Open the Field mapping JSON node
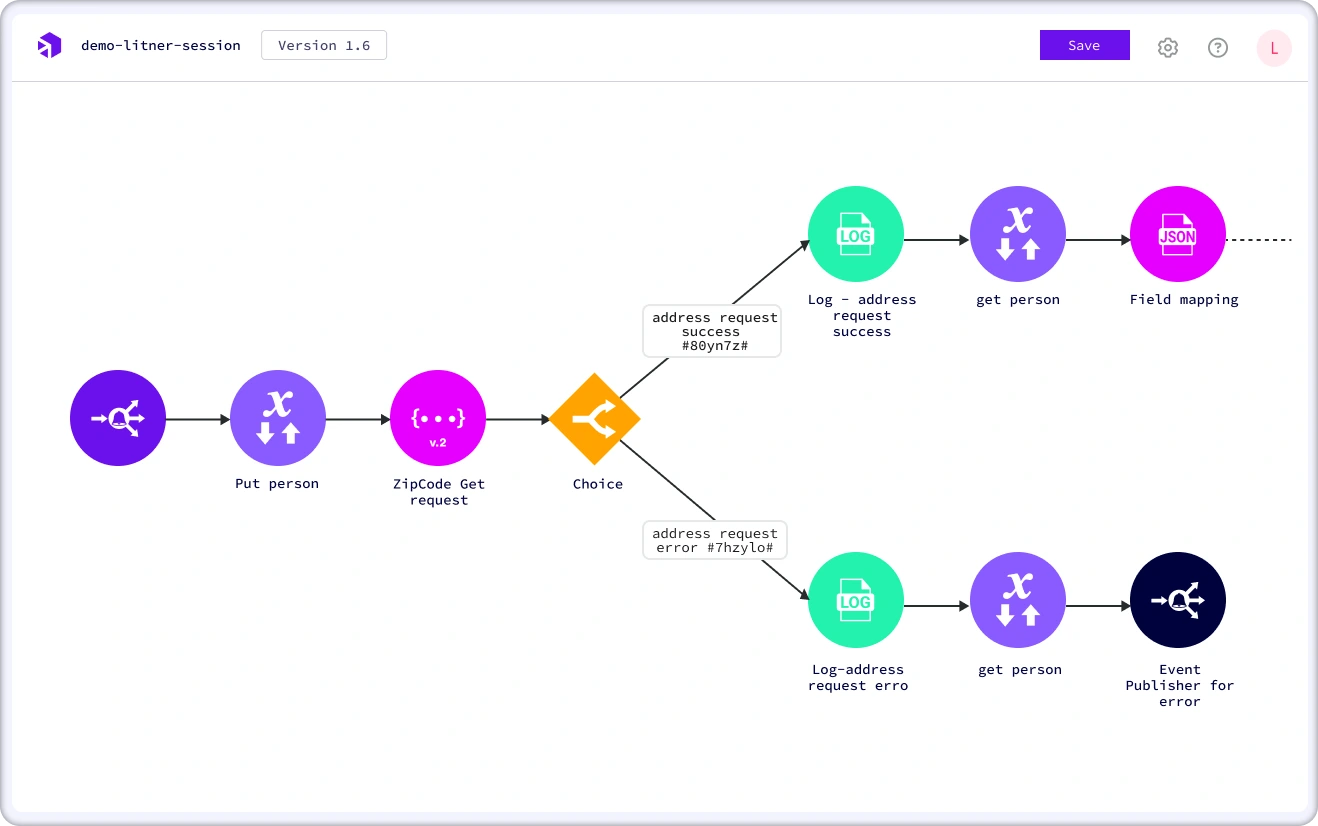This screenshot has height=826, width=1318. click(1178, 234)
